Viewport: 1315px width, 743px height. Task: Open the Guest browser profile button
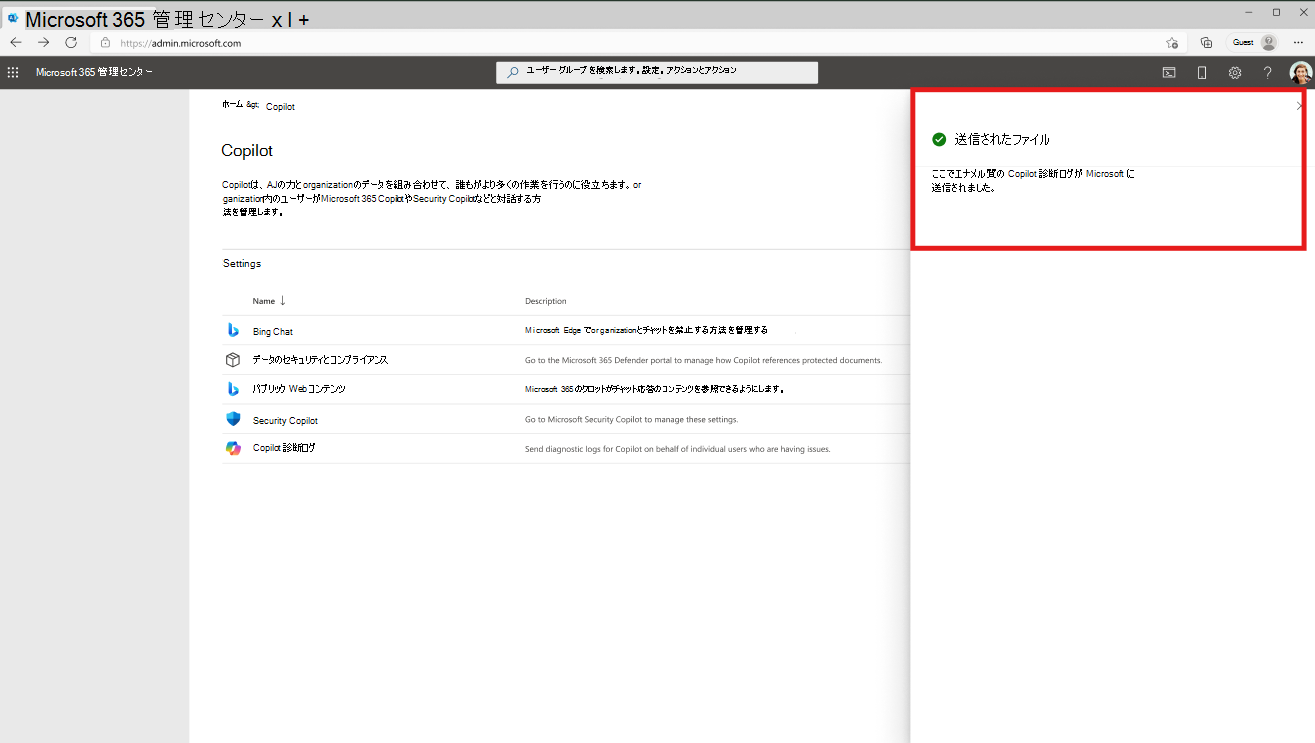(1254, 43)
